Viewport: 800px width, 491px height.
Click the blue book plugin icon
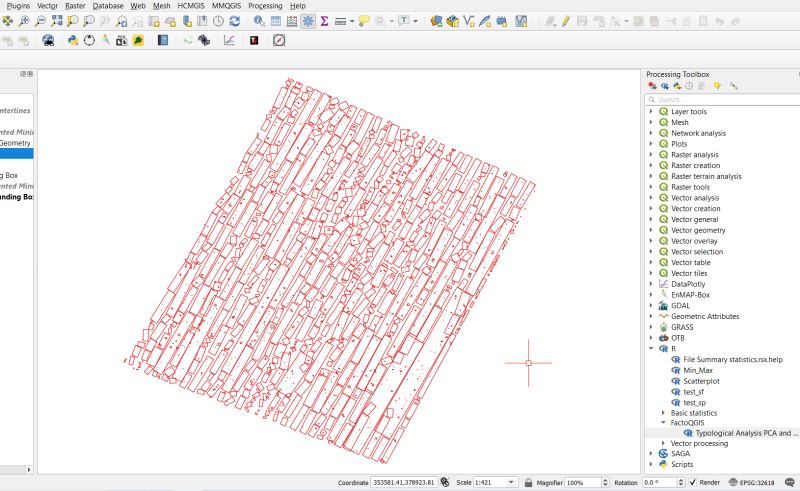pos(163,40)
